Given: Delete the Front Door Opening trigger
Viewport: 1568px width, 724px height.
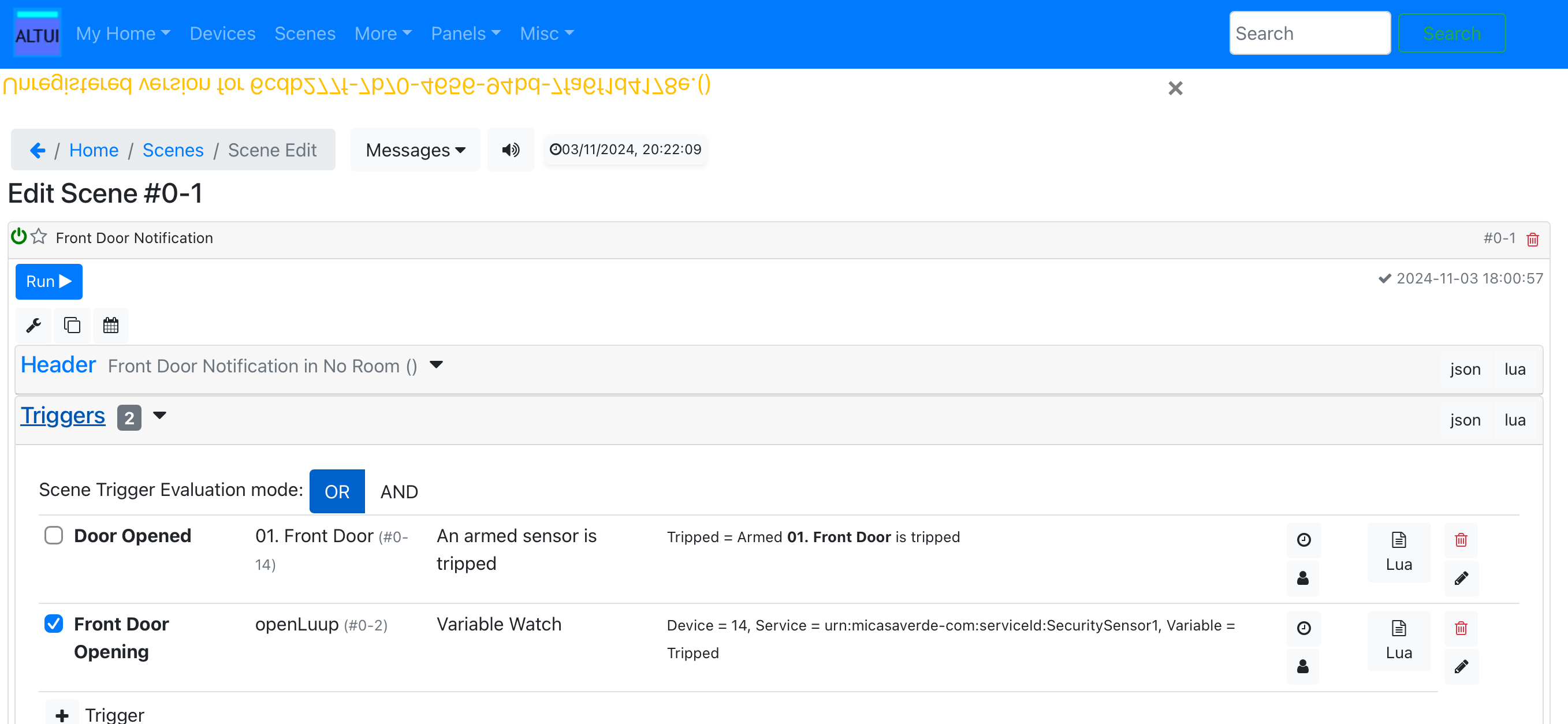Looking at the screenshot, I should (1461, 628).
